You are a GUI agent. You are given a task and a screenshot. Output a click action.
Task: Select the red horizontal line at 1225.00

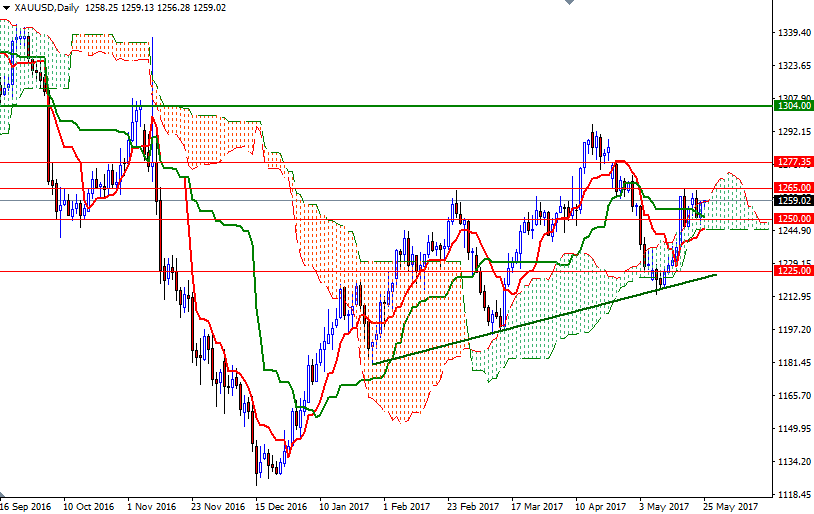point(386,271)
